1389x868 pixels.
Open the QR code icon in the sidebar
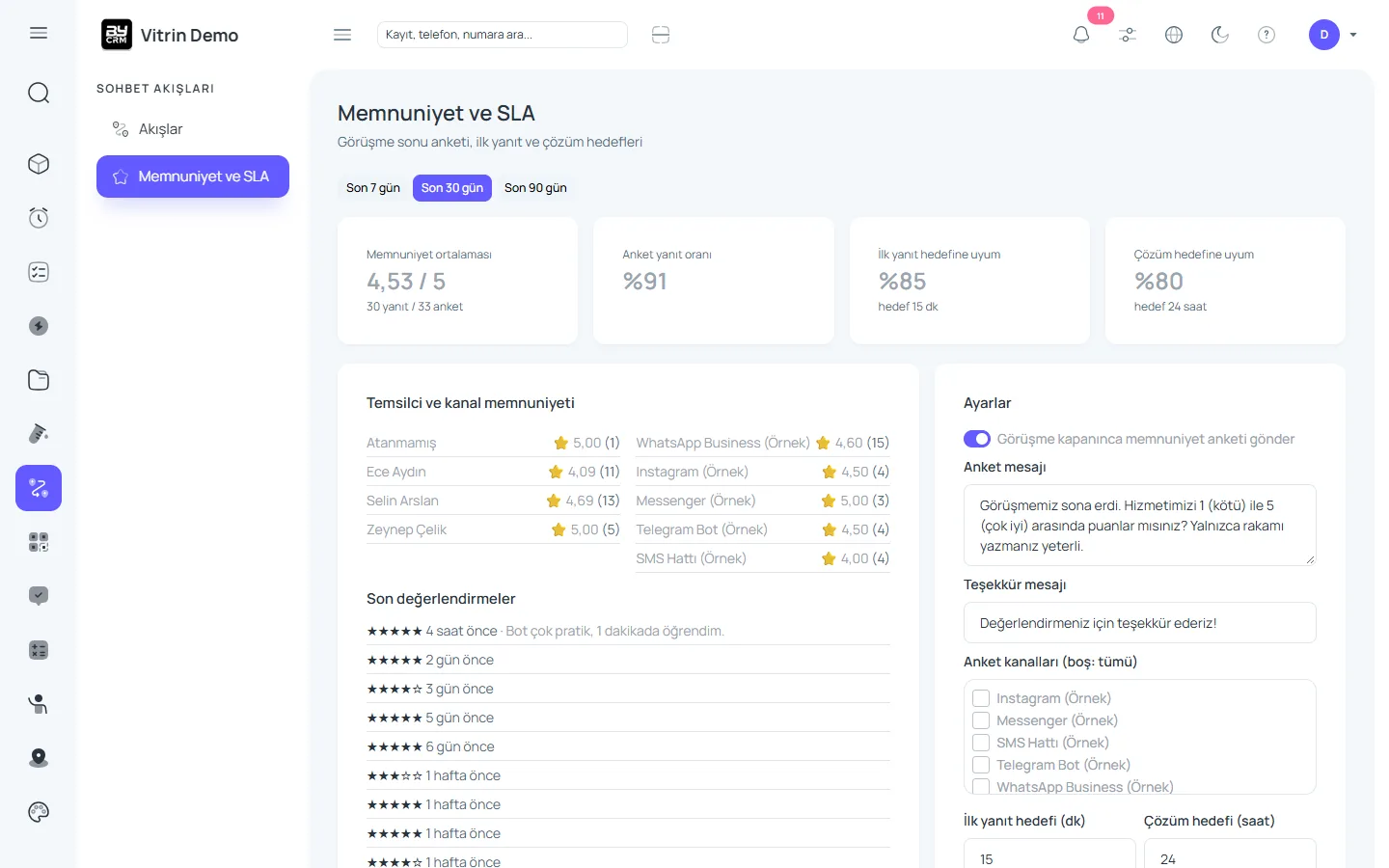pyautogui.click(x=39, y=542)
